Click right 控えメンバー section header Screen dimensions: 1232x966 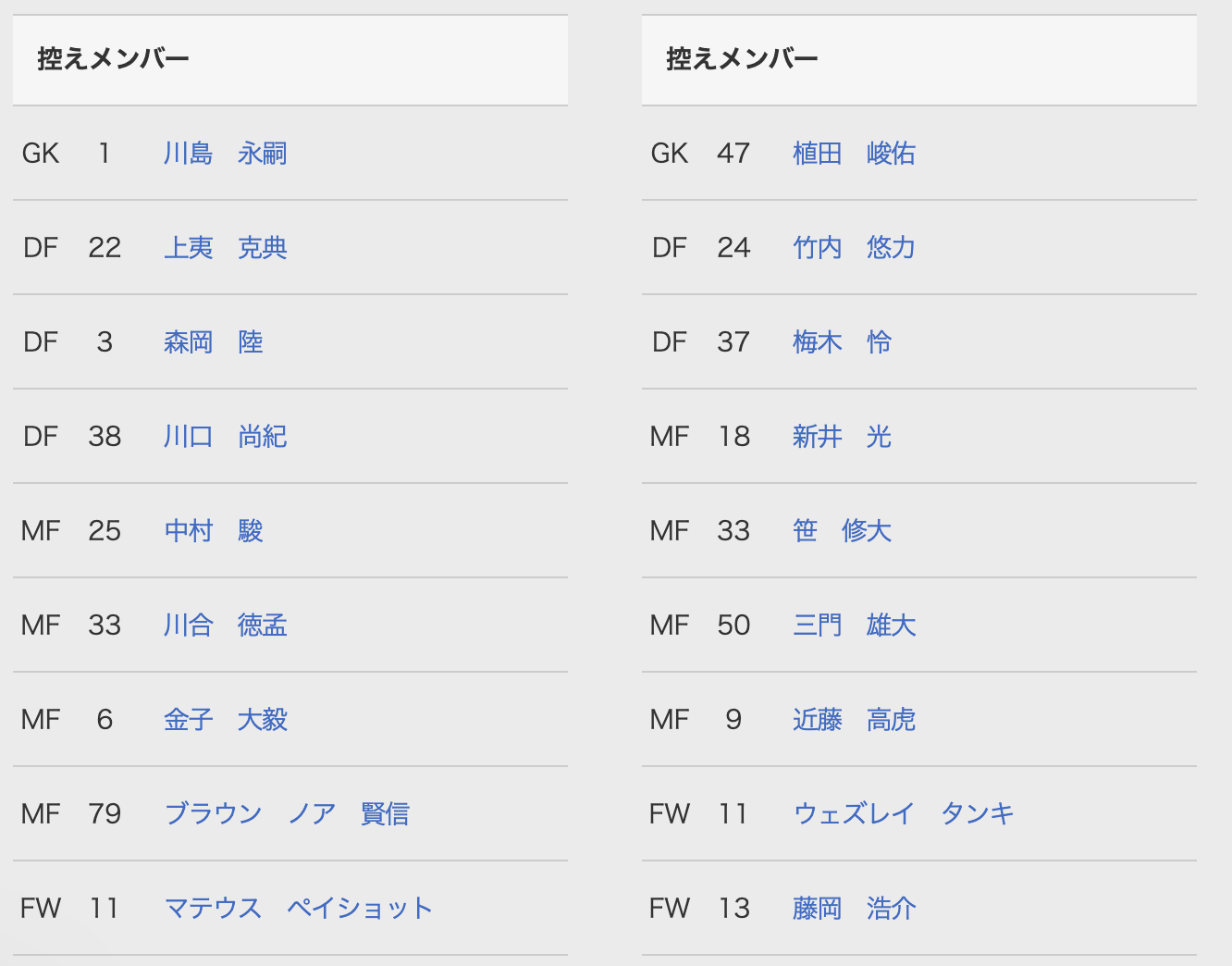pos(742,59)
